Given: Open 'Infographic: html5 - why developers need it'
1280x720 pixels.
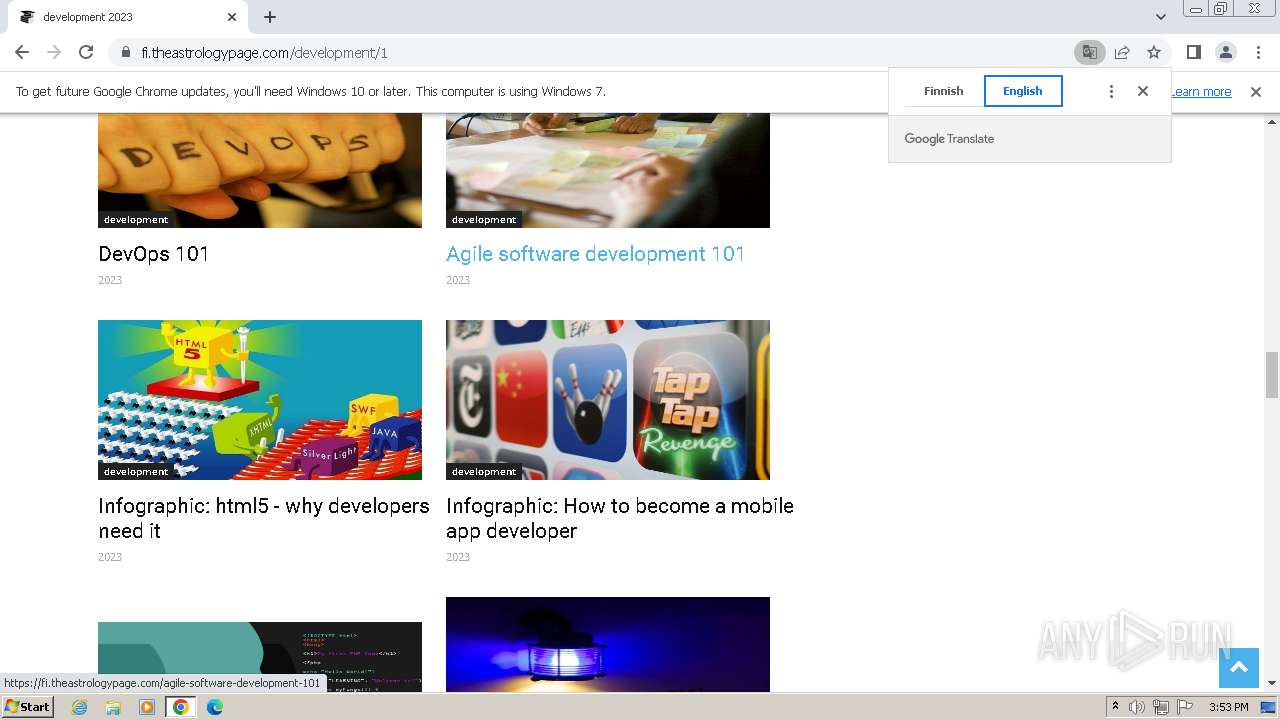Looking at the screenshot, I should click(x=264, y=518).
